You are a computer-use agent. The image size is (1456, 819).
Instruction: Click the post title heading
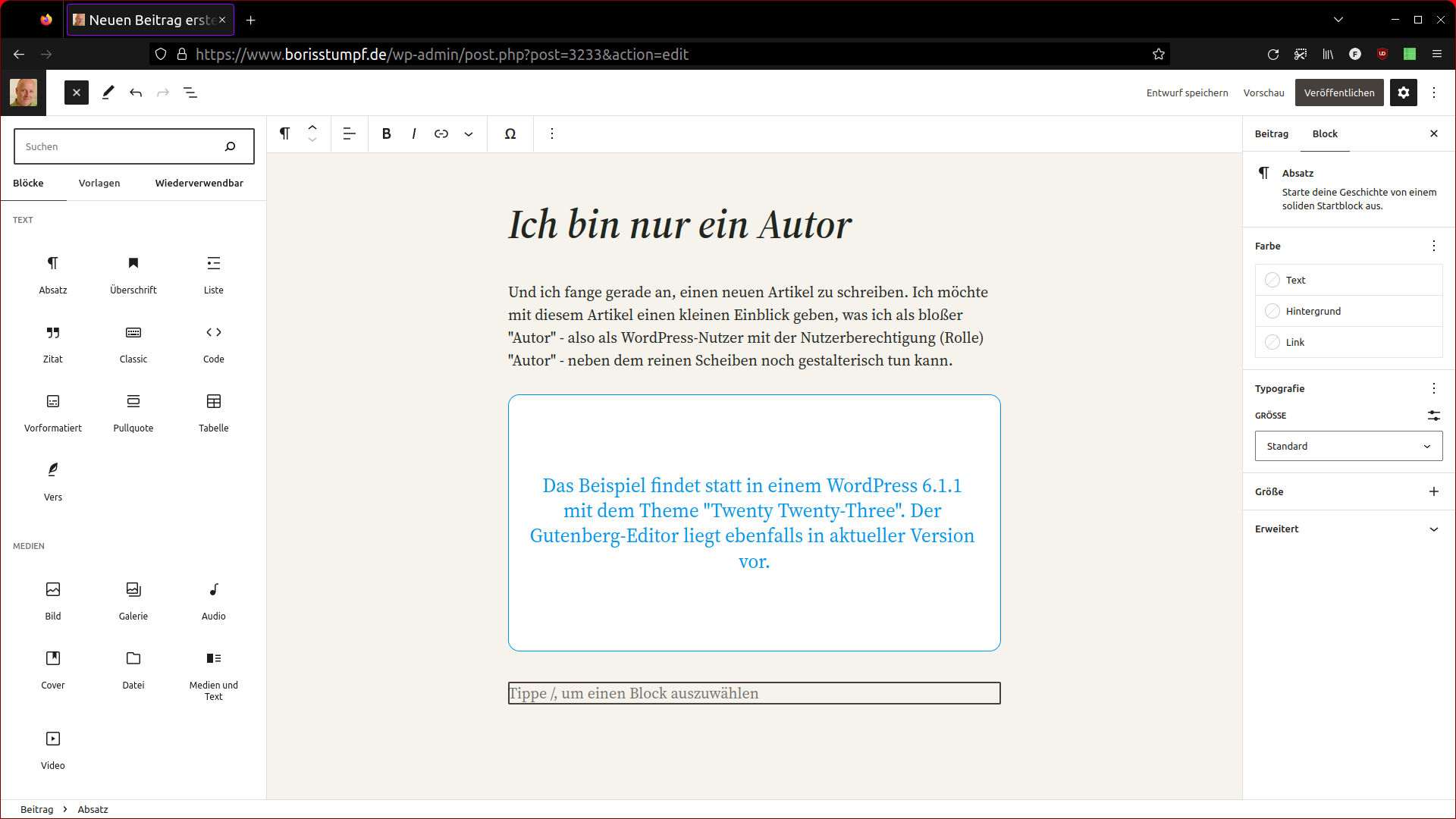click(679, 224)
